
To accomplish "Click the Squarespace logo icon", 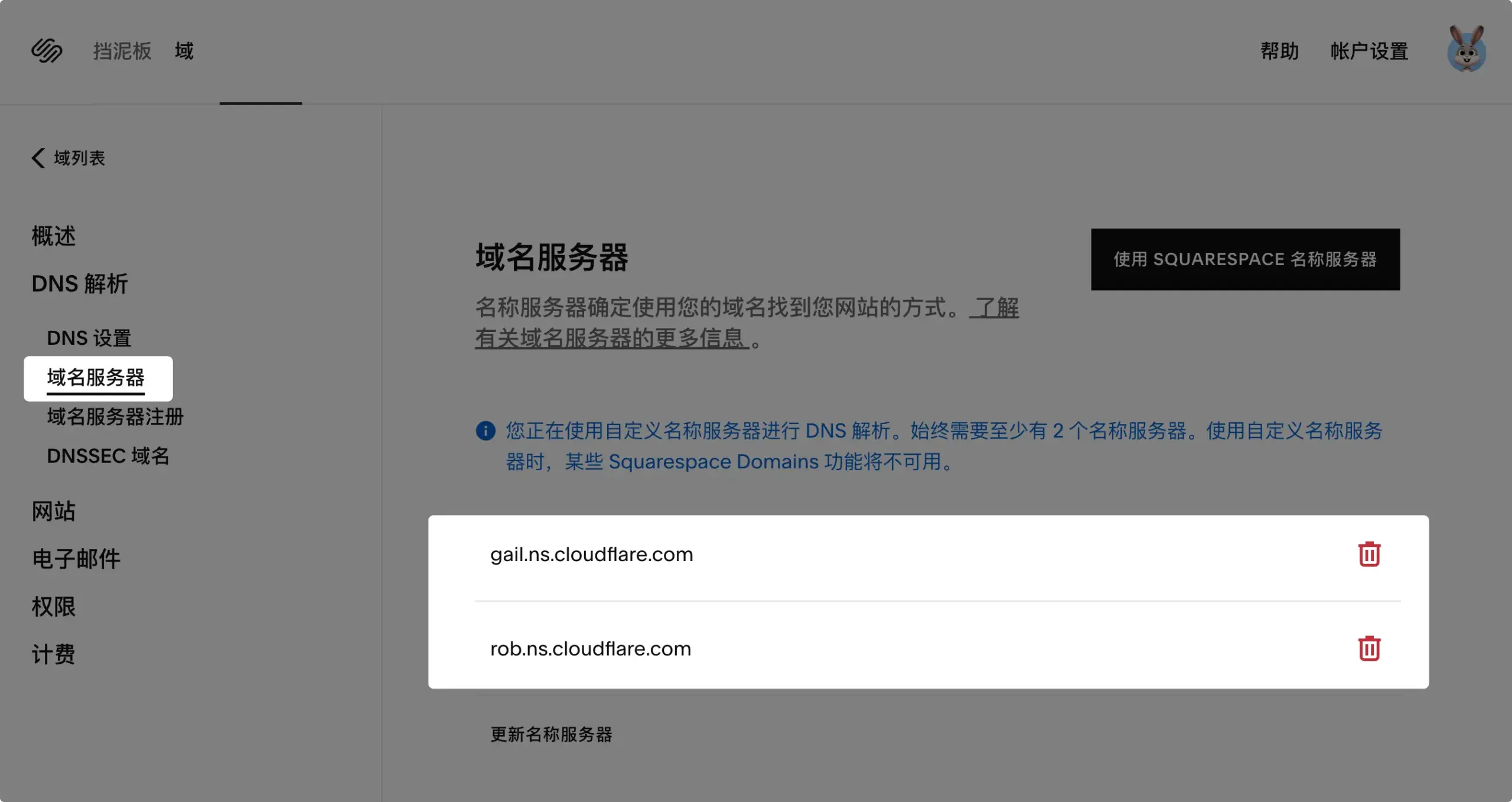I will click(47, 51).
